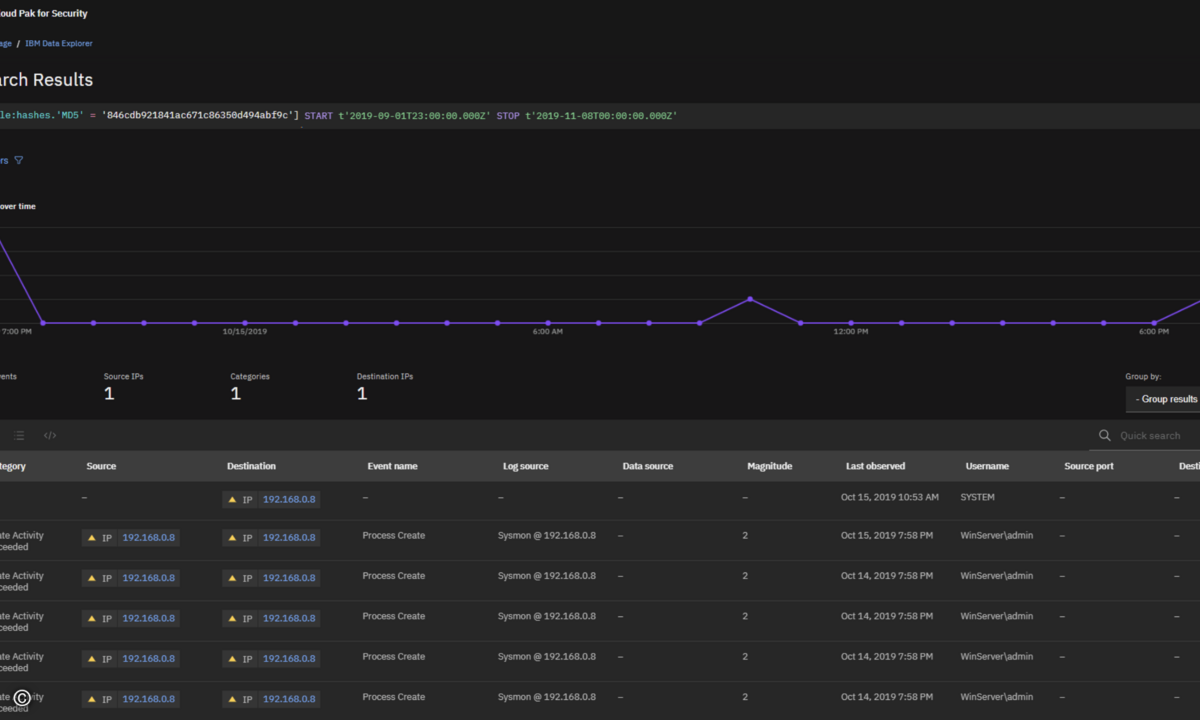
Task: Click the Categories count
Action: point(236,394)
